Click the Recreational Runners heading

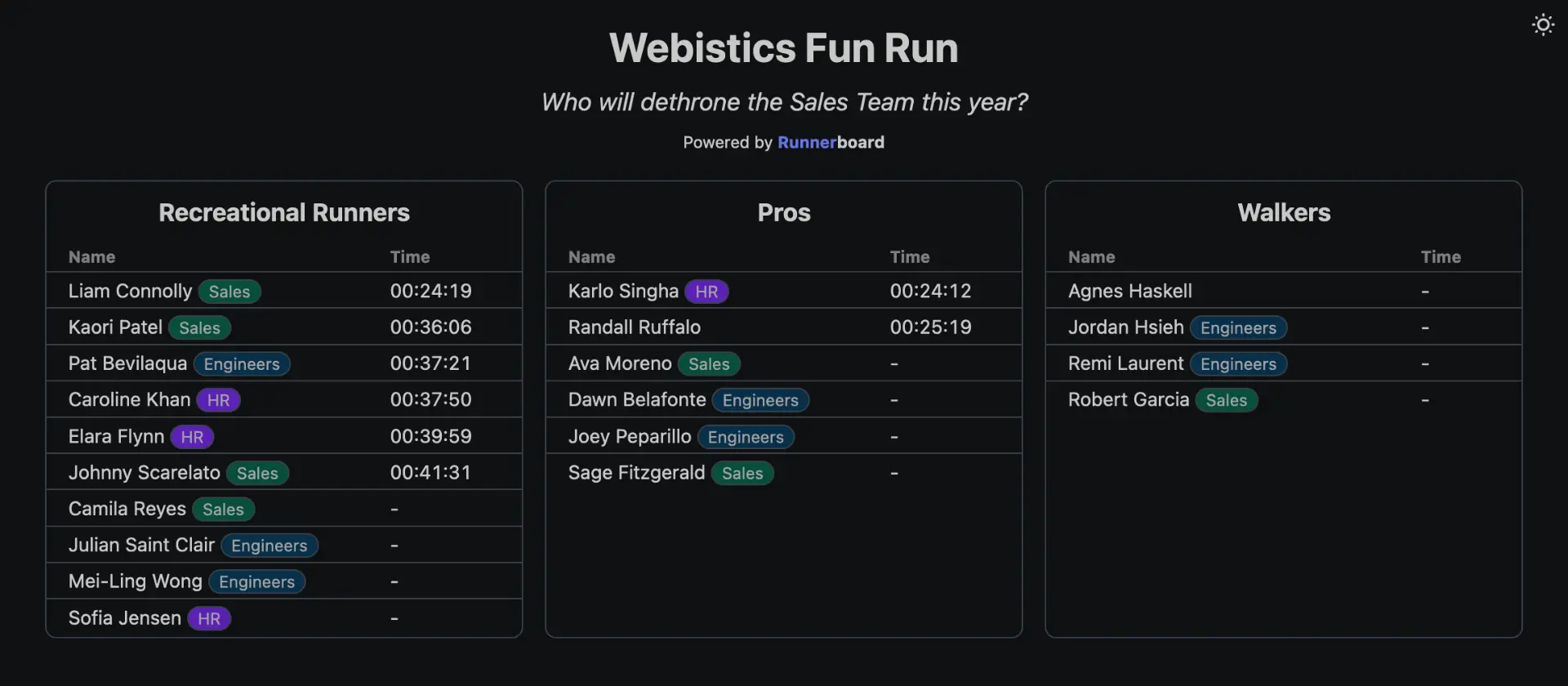pos(283,212)
